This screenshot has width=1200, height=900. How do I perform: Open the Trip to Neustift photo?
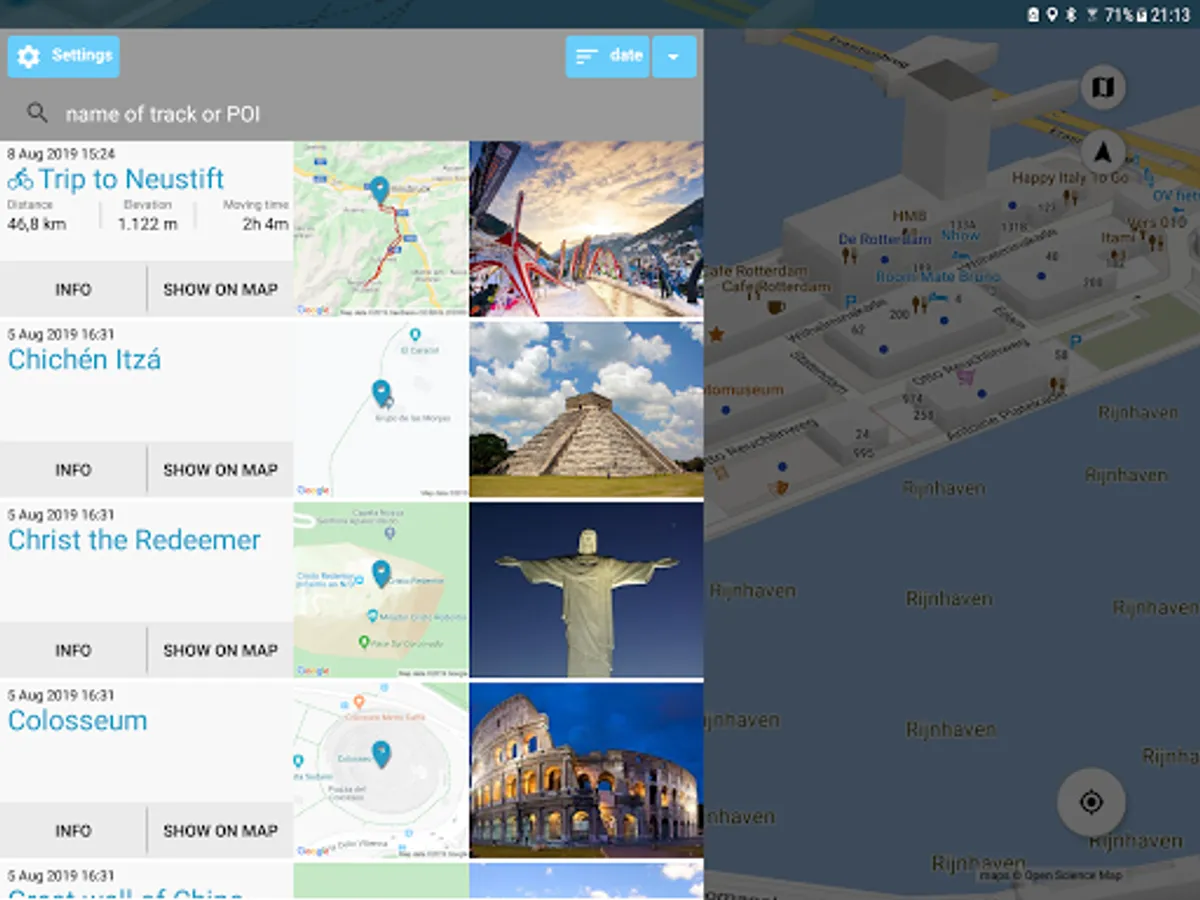[586, 229]
